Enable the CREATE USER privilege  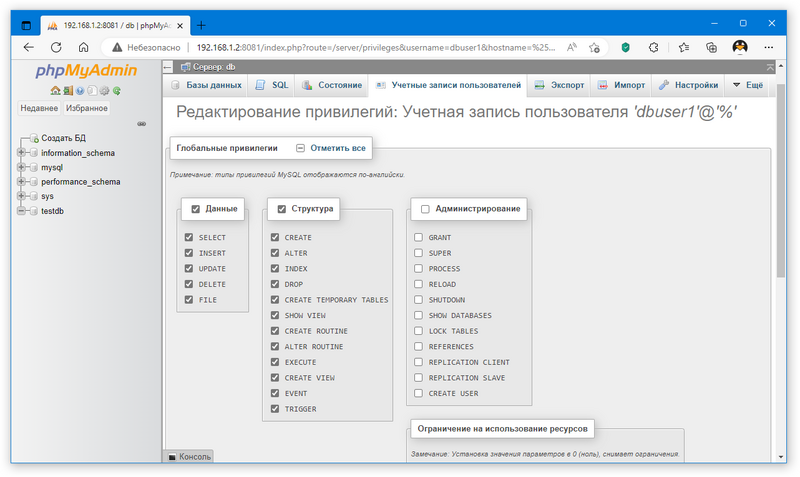(418, 393)
